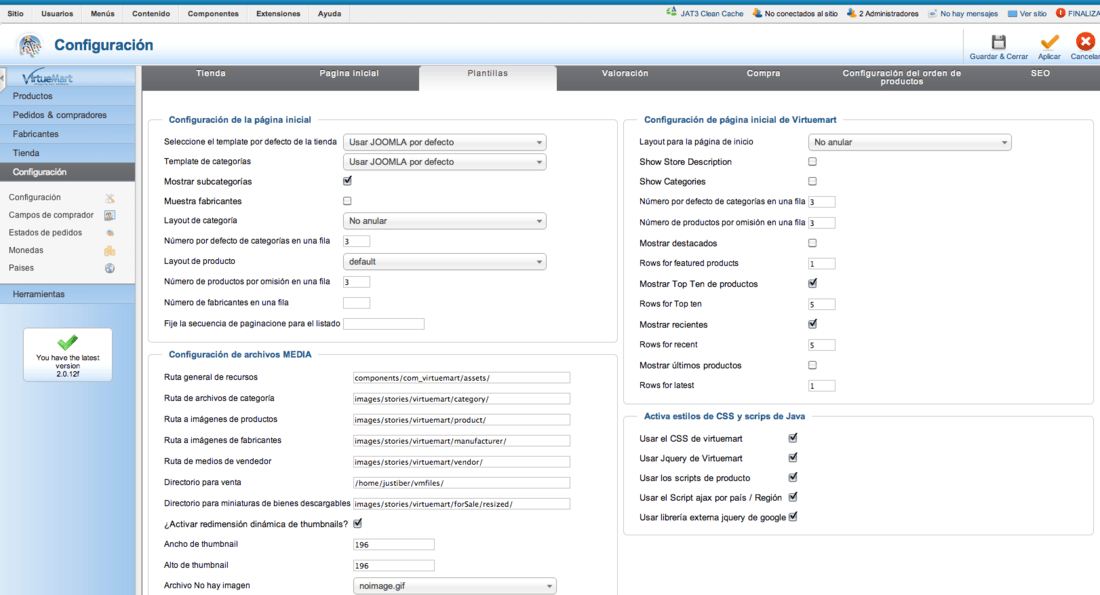The width and height of the screenshot is (1100, 595).
Task: Switch to the Valoración tab
Action: 624,78
